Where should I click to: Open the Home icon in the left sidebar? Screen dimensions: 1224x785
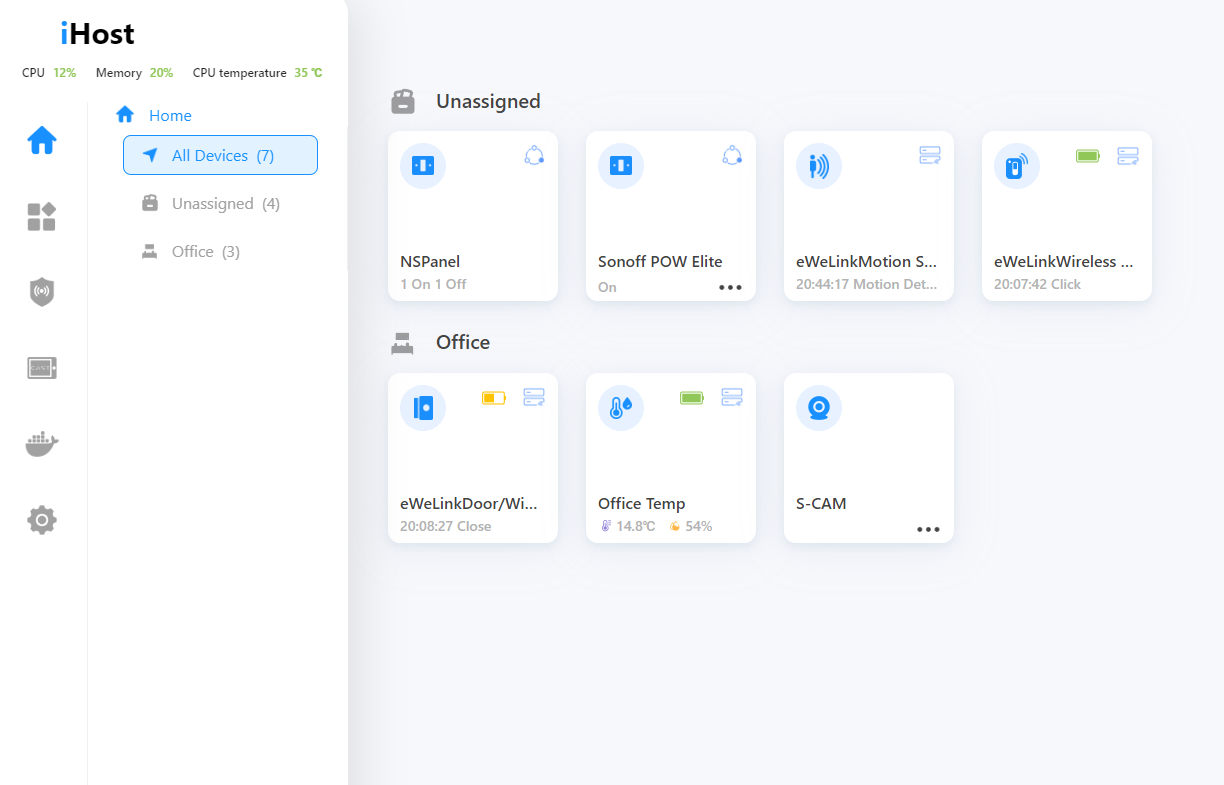click(42, 140)
